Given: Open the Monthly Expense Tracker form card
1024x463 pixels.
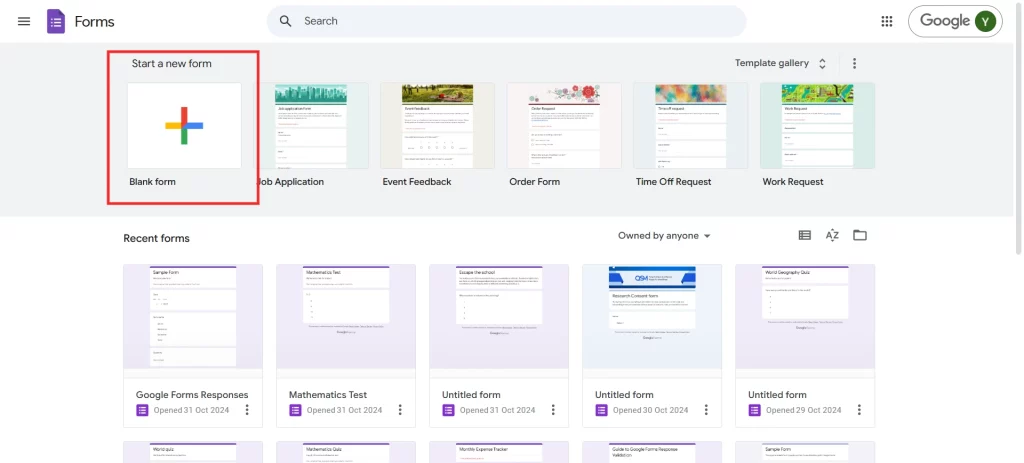Looking at the screenshot, I should [x=499, y=452].
